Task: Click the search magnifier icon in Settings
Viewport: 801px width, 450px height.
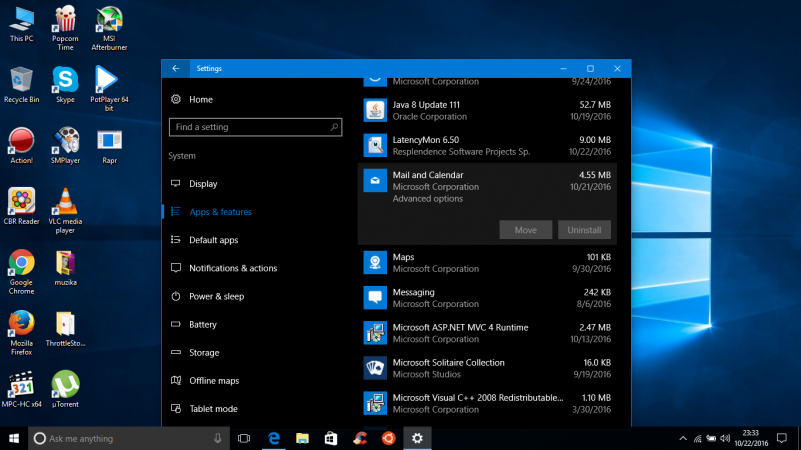Action: (334, 127)
